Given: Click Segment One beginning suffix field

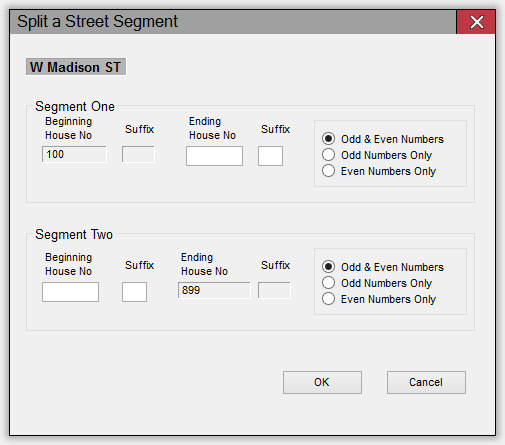Looking at the screenshot, I should pos(138,154).
